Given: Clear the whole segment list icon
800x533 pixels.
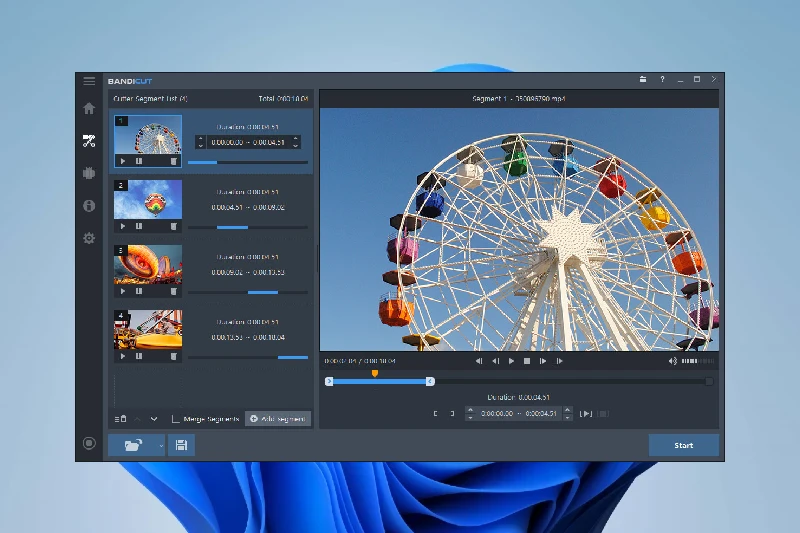Looking at the screenshot, I should (120, 419).
